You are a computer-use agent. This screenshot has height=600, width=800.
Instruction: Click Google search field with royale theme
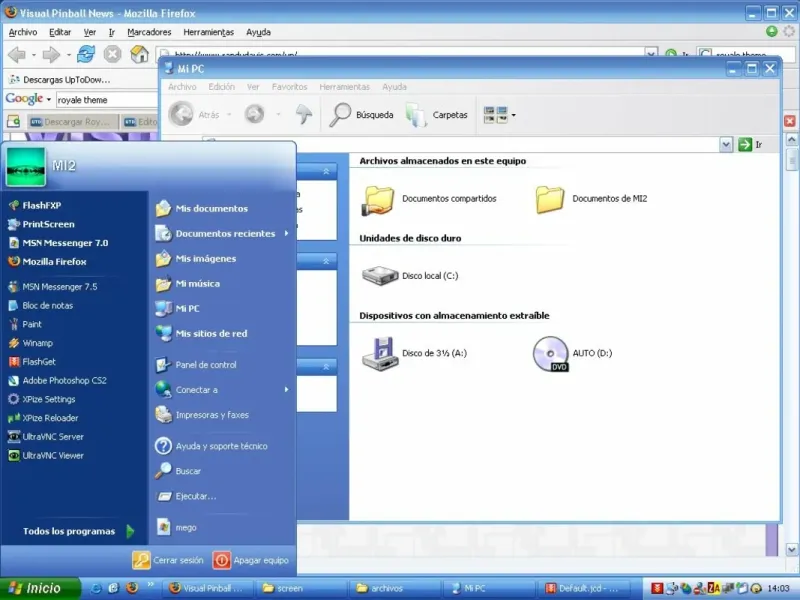[107, 99]
